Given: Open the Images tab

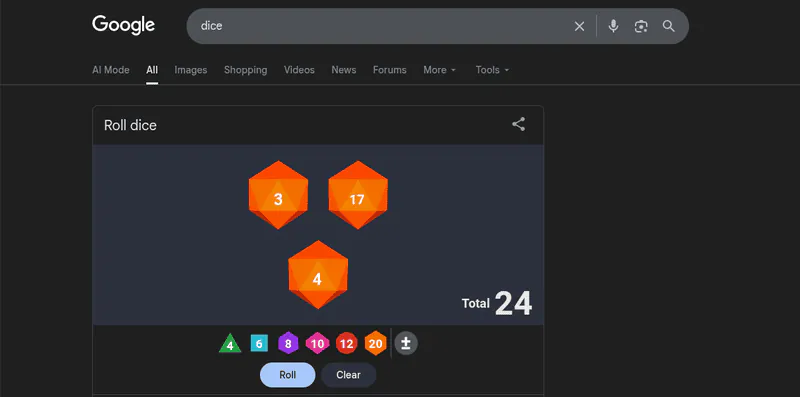Looking at the screenshot, I should point(191,70).
